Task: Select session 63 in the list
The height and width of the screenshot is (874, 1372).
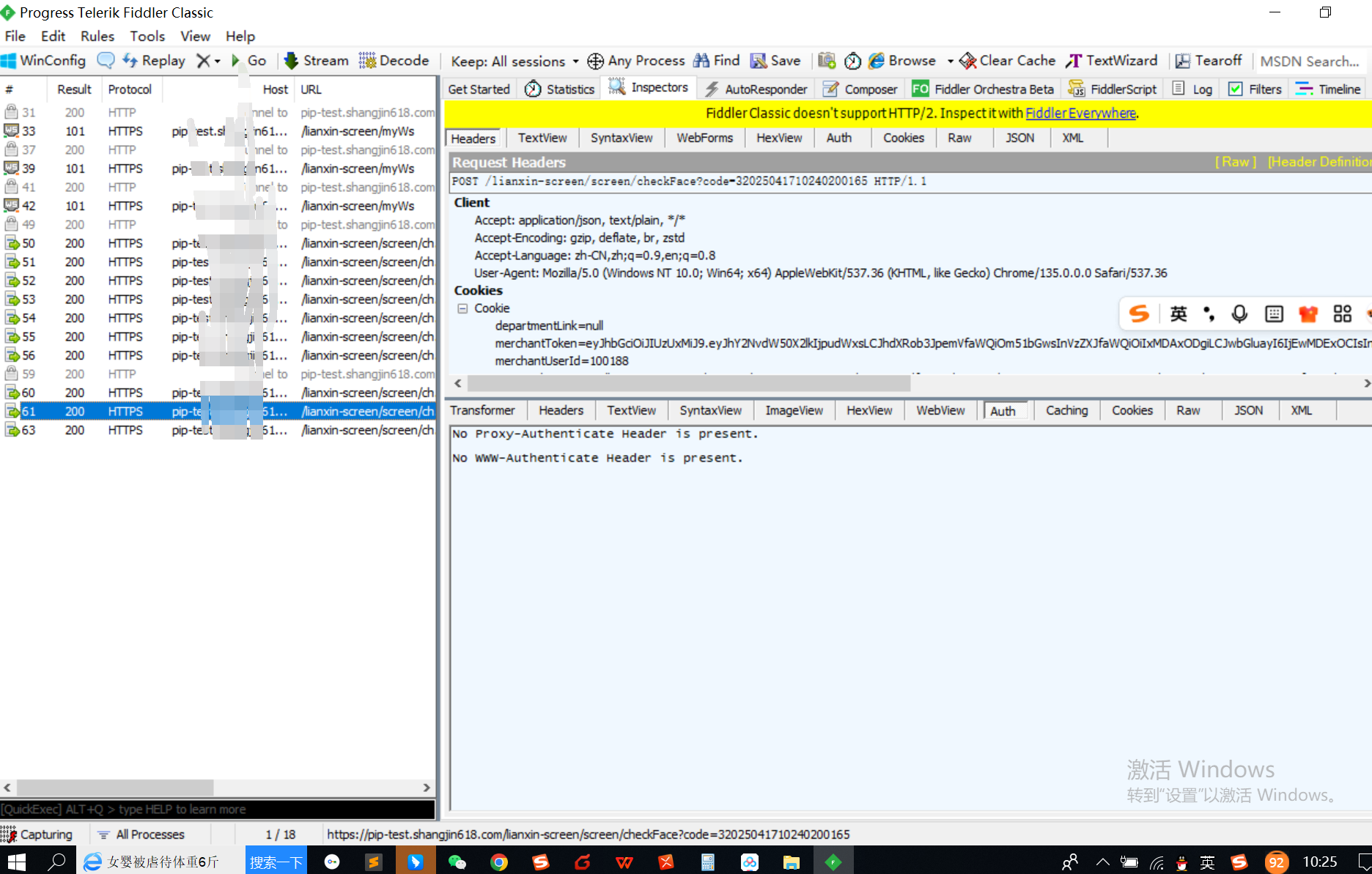Action: point(218,430)
